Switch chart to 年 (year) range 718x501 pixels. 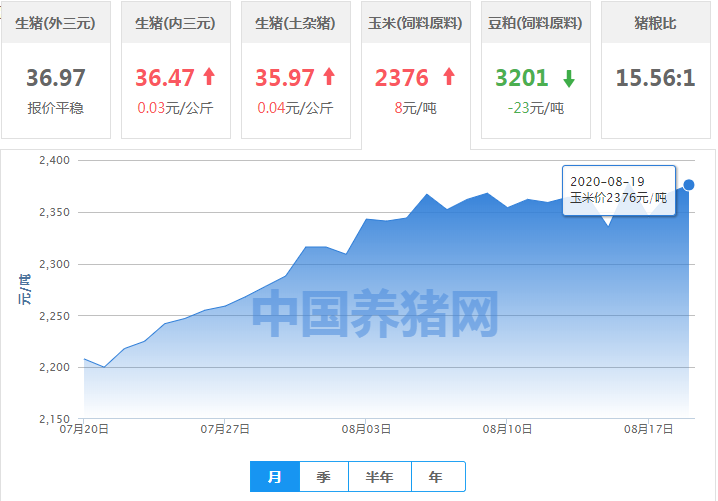(x=436, y=477)
